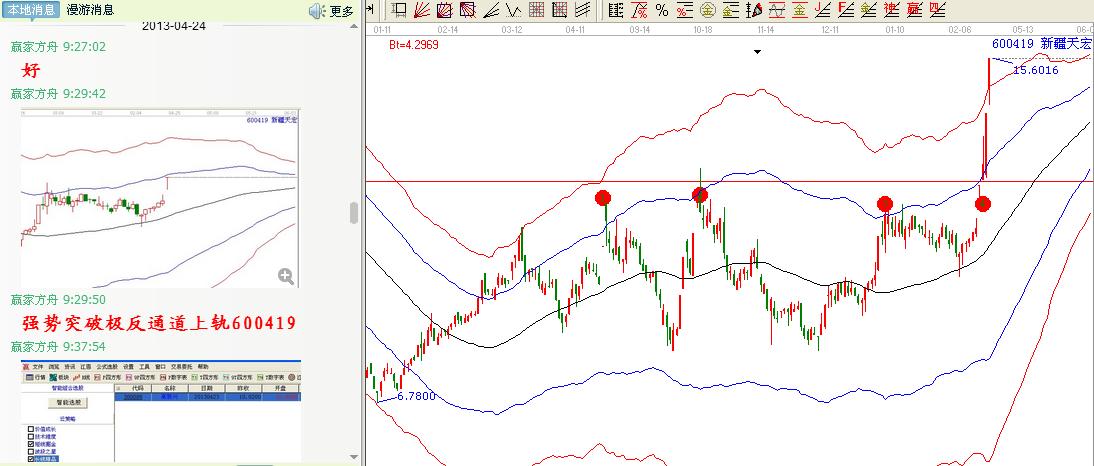Click the magnifier zoom icon on chart thumbnail
Screen dimensions: 1094x466
pos(286,276)
